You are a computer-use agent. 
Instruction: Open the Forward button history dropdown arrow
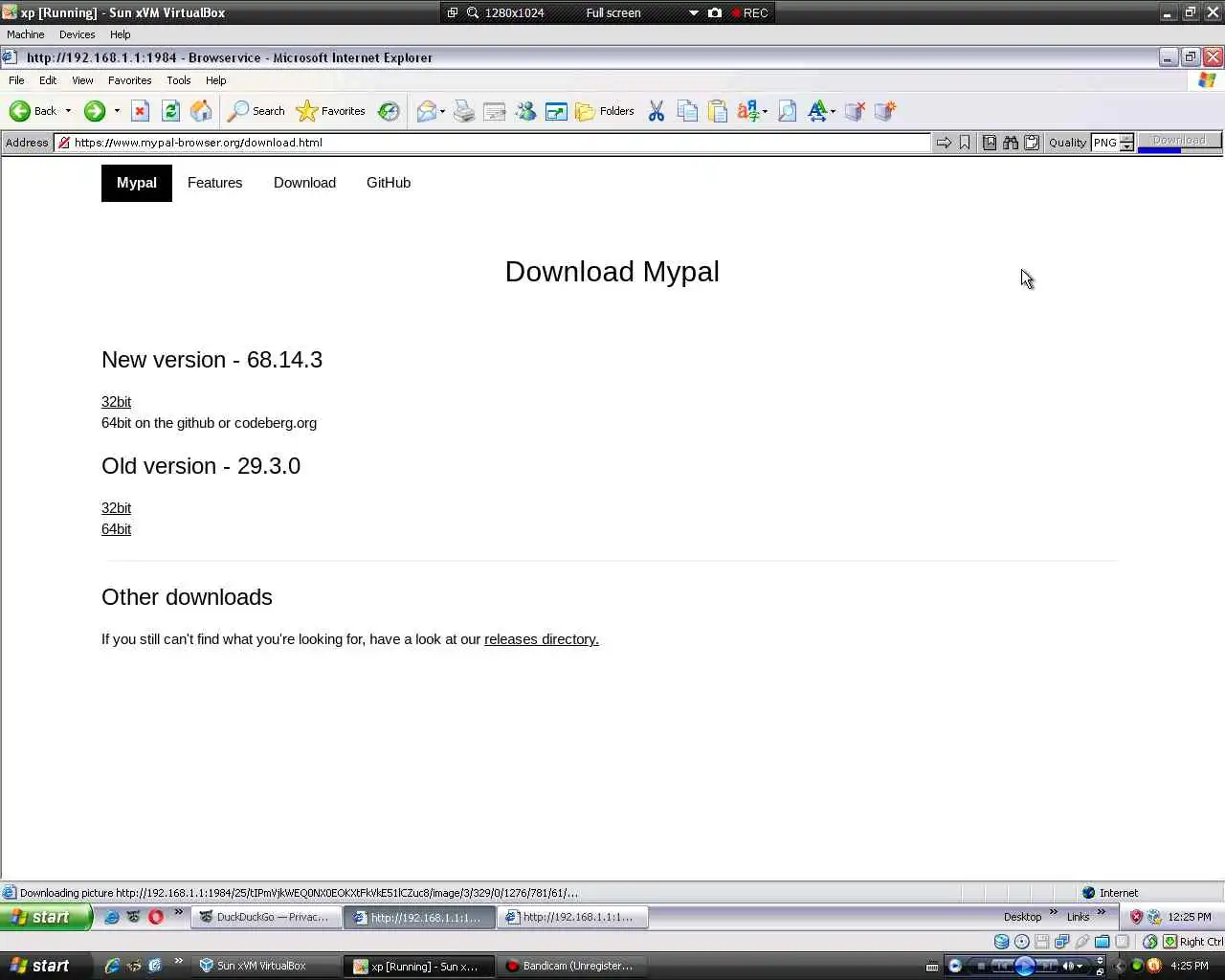[x=117, y=111]
